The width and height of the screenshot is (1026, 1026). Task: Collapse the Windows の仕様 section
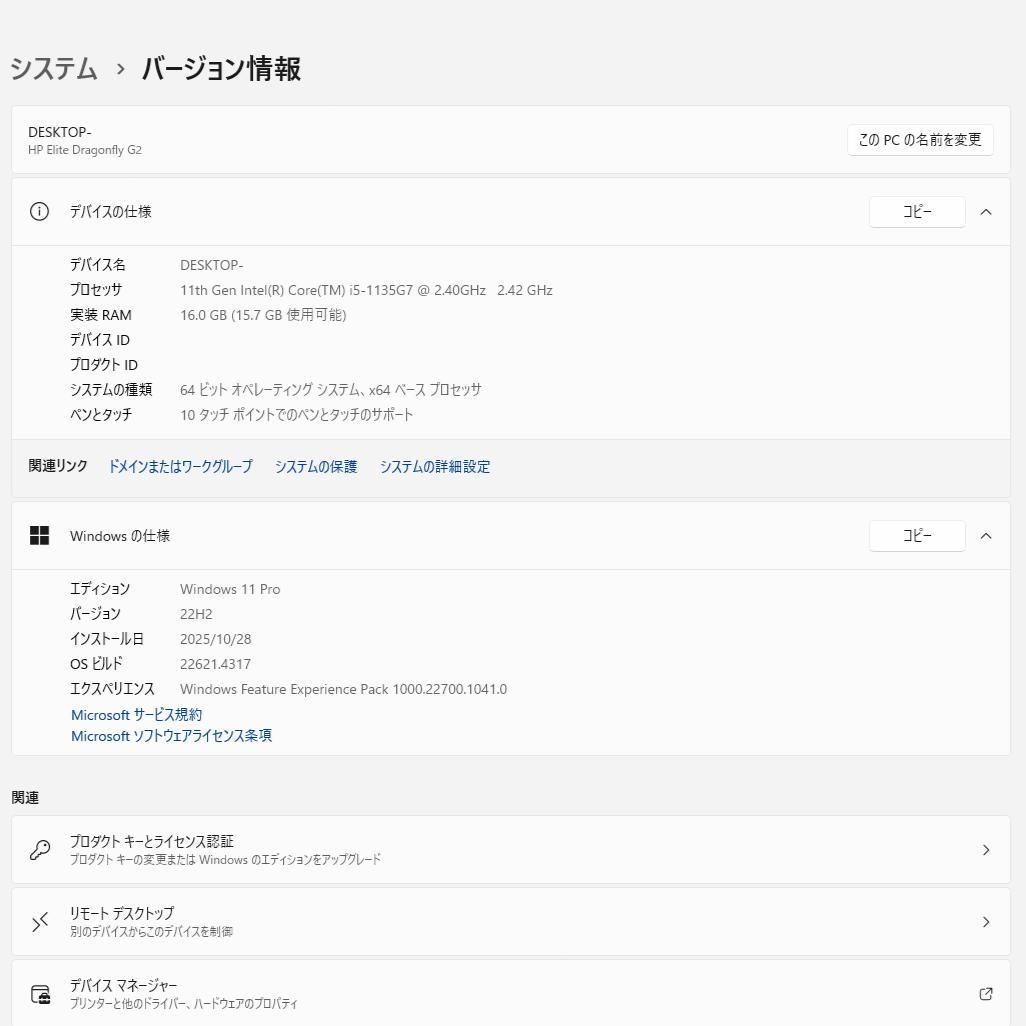click(985, 535)
